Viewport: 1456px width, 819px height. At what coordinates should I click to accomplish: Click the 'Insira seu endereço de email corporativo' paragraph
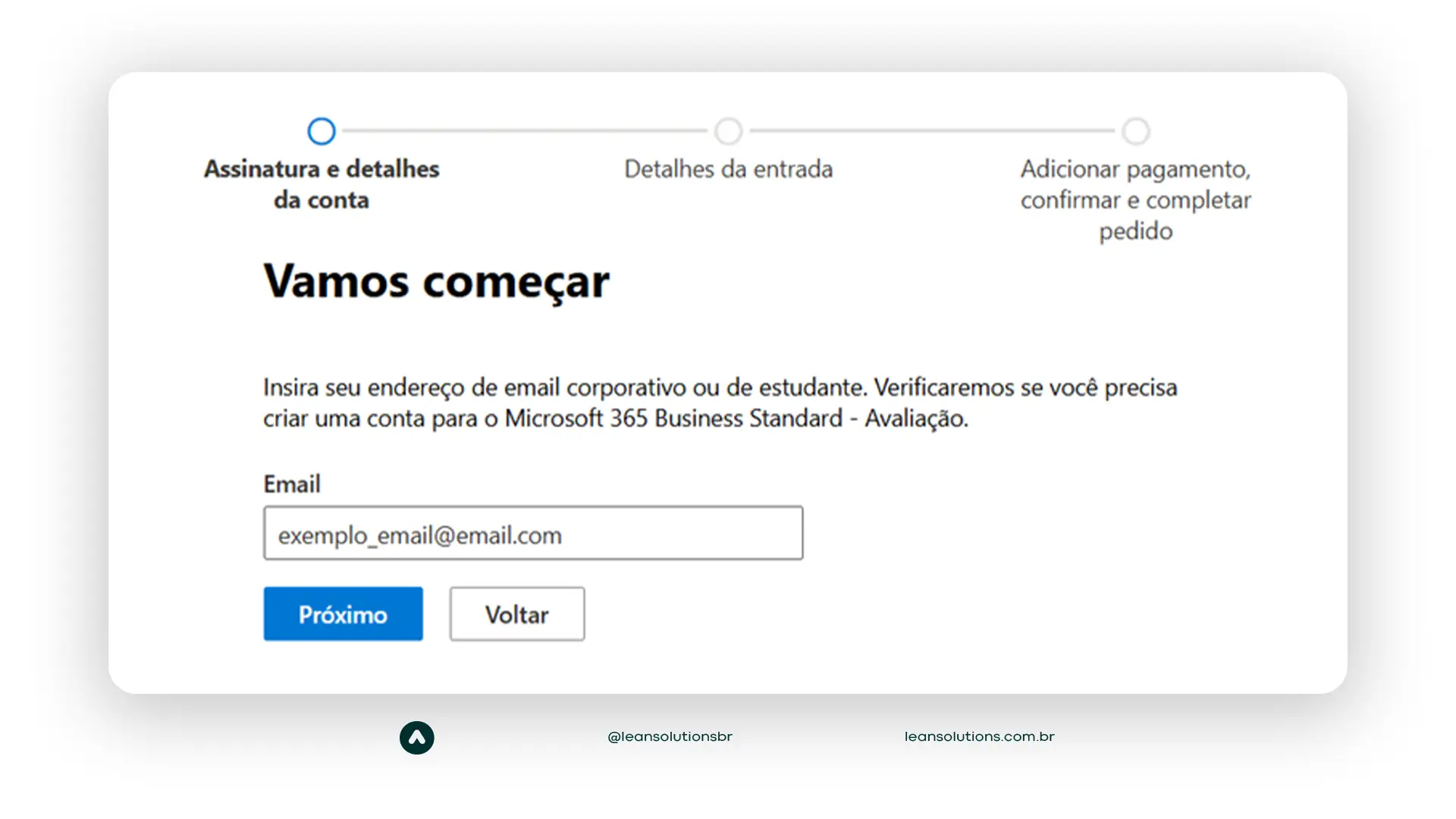tap(720, 403)
